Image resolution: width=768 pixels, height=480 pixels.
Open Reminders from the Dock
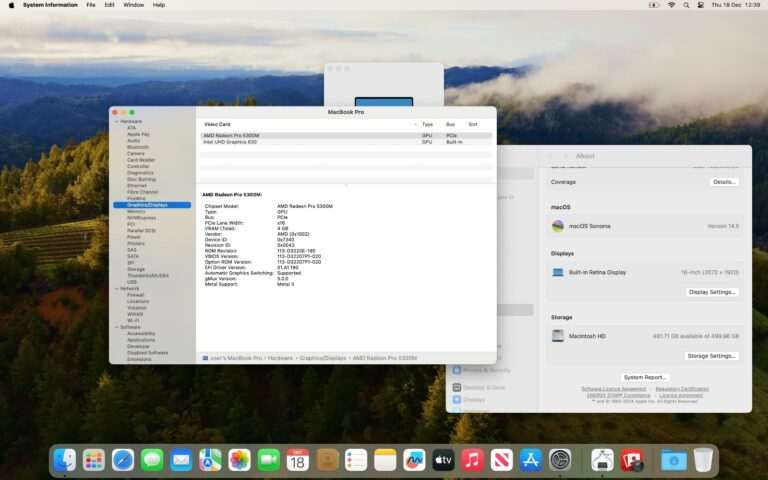tap(356, 460)
